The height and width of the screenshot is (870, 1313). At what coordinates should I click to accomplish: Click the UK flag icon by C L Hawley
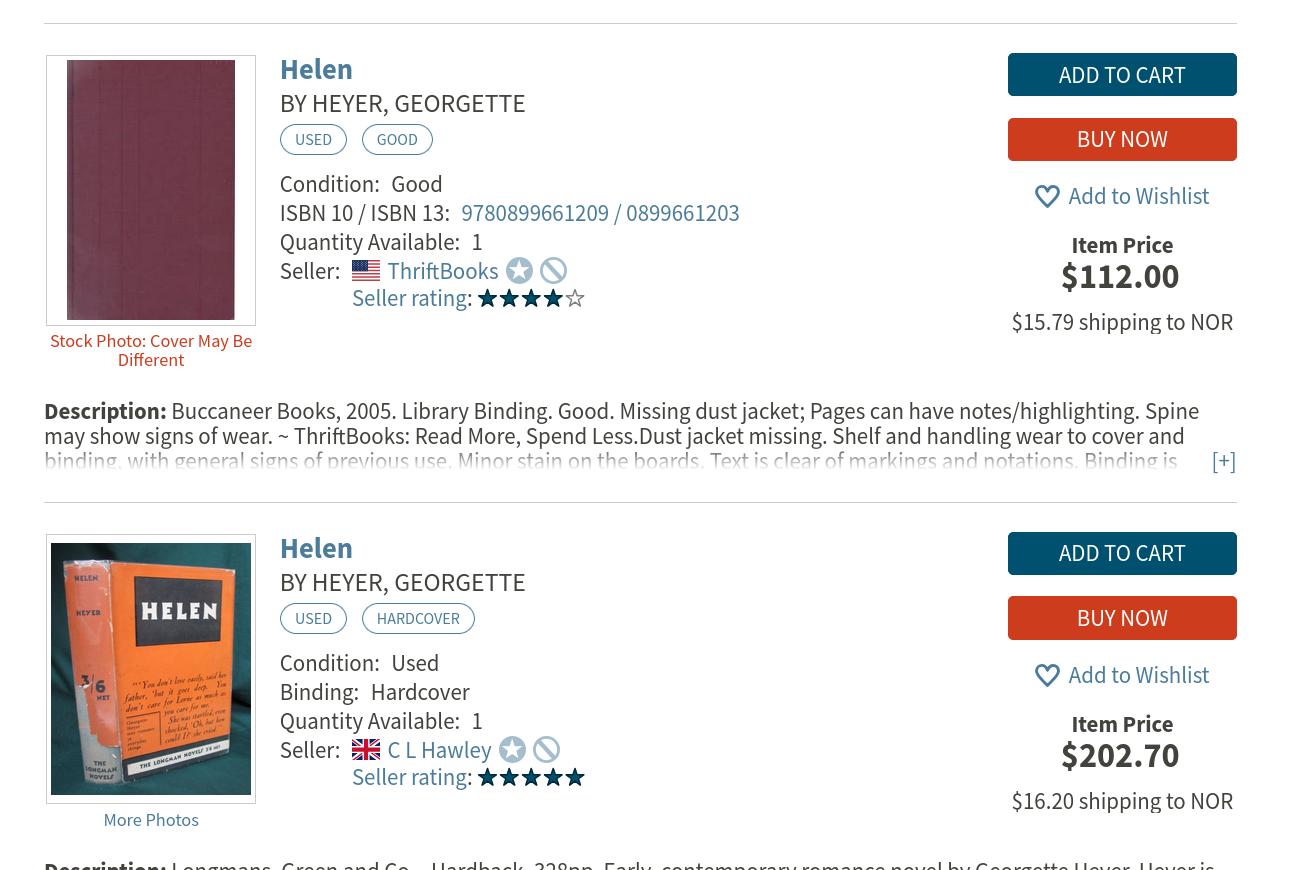click(x=366, y=749)
